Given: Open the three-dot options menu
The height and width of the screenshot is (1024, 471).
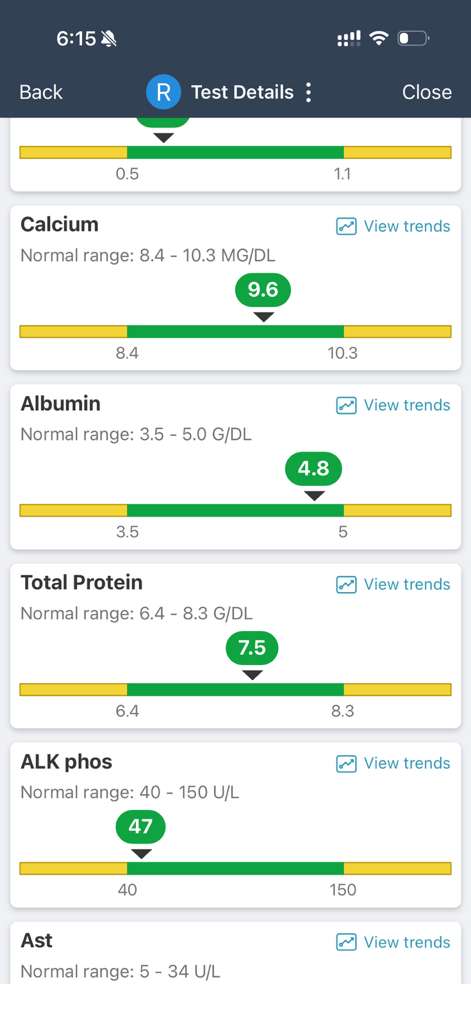Looking at the screenshot, I should point(308,92).
